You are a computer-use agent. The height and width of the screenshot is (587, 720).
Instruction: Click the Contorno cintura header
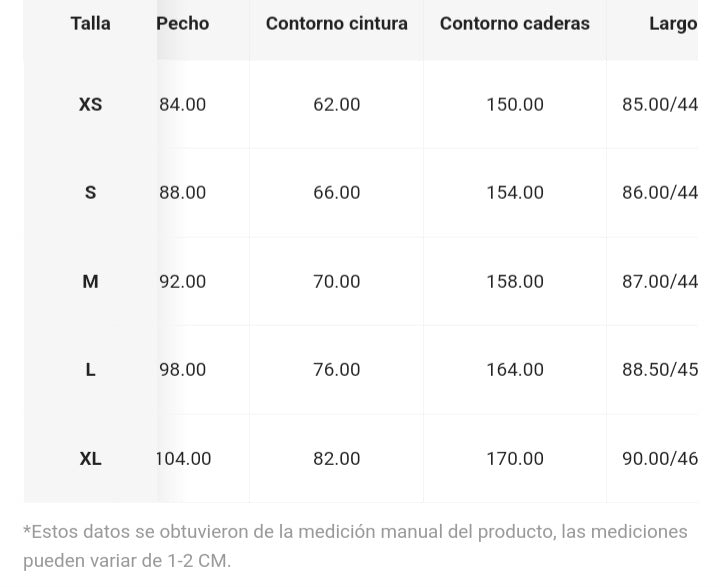pos(337,23)
